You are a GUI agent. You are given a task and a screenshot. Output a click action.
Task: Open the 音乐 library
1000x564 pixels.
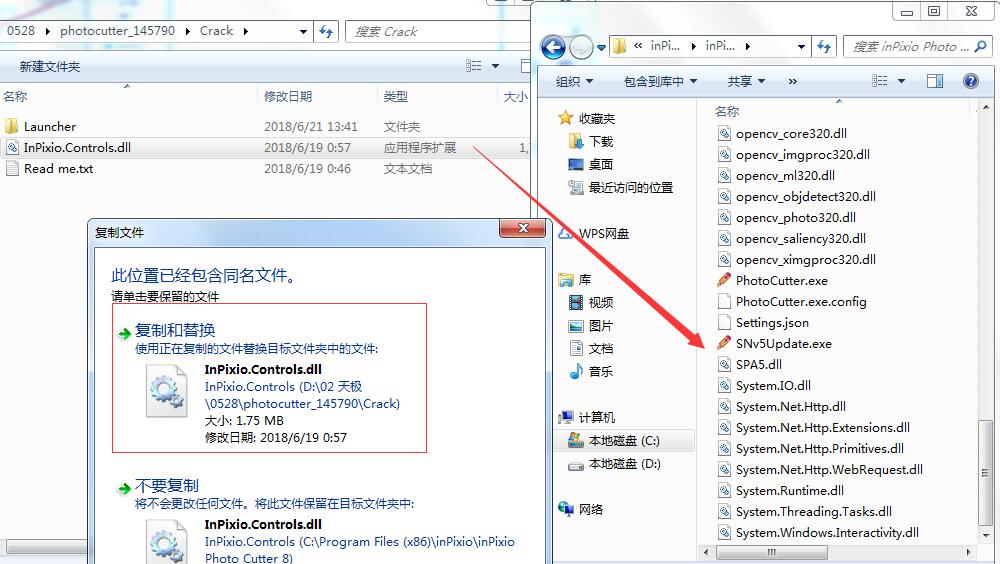point(600,371)
